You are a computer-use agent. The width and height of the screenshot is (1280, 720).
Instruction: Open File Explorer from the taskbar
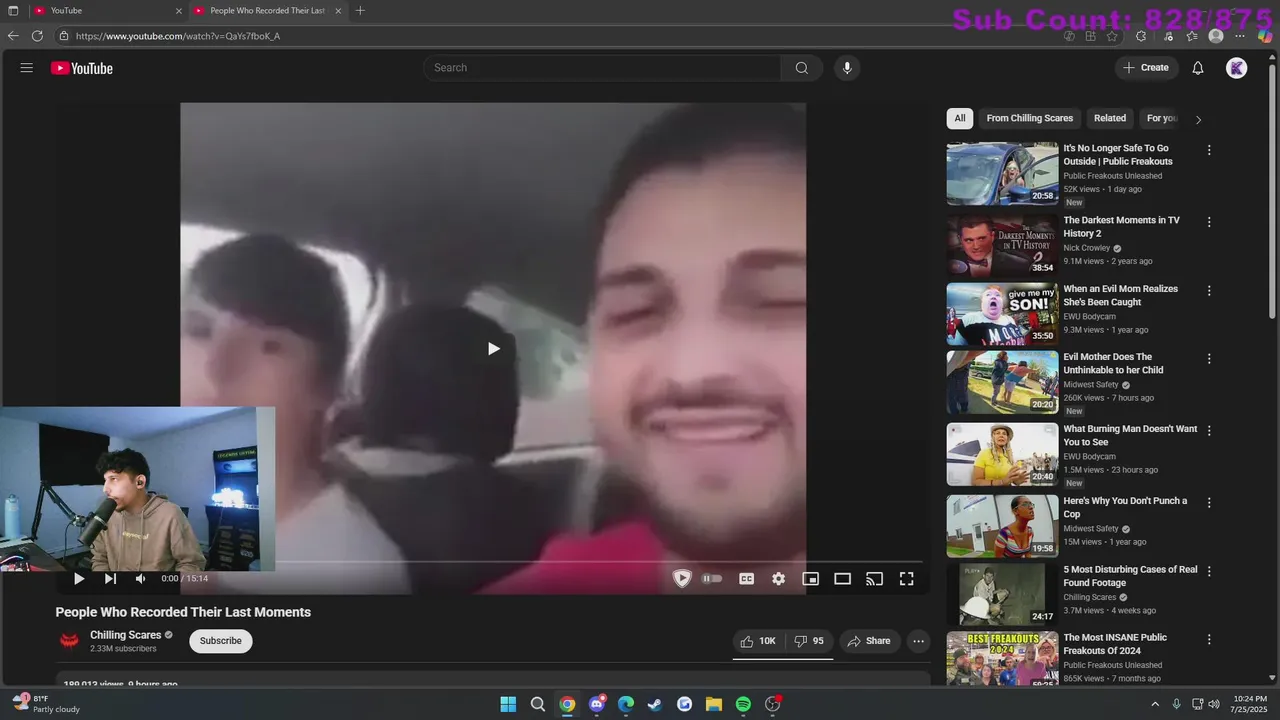714,704
